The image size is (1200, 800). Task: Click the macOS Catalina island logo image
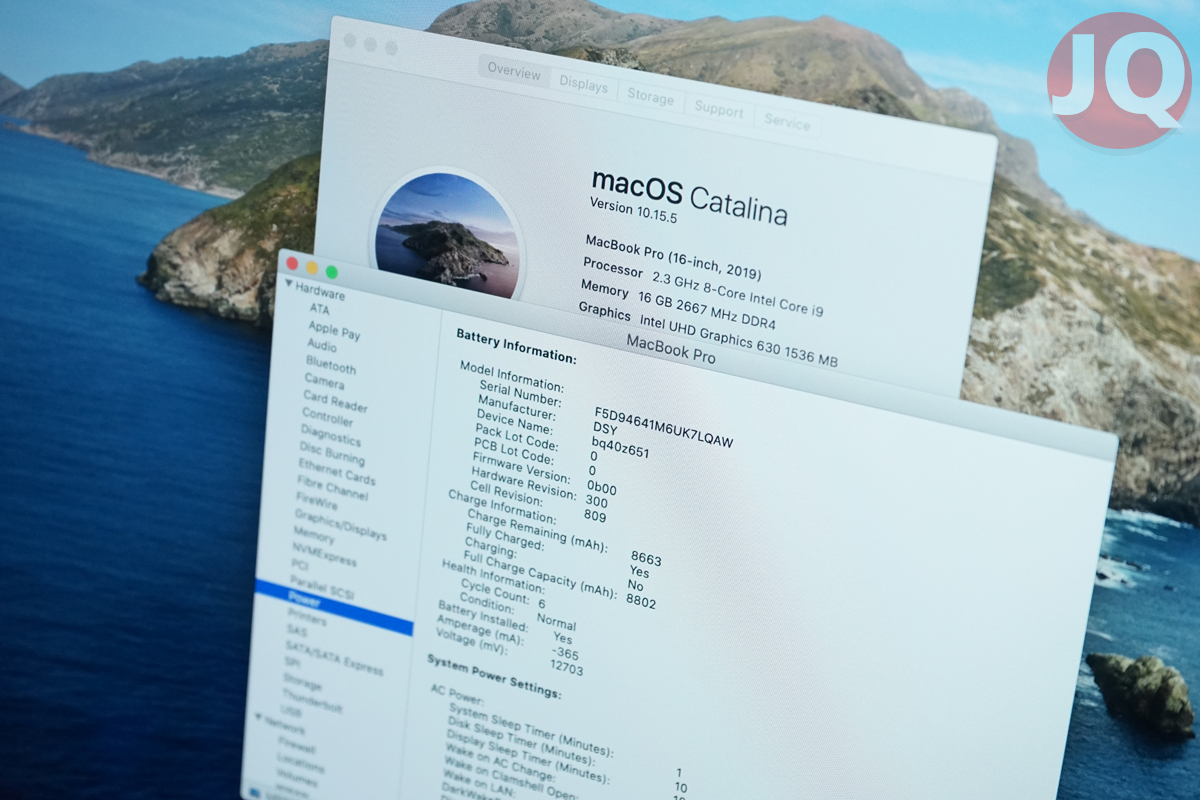(447, 236)
